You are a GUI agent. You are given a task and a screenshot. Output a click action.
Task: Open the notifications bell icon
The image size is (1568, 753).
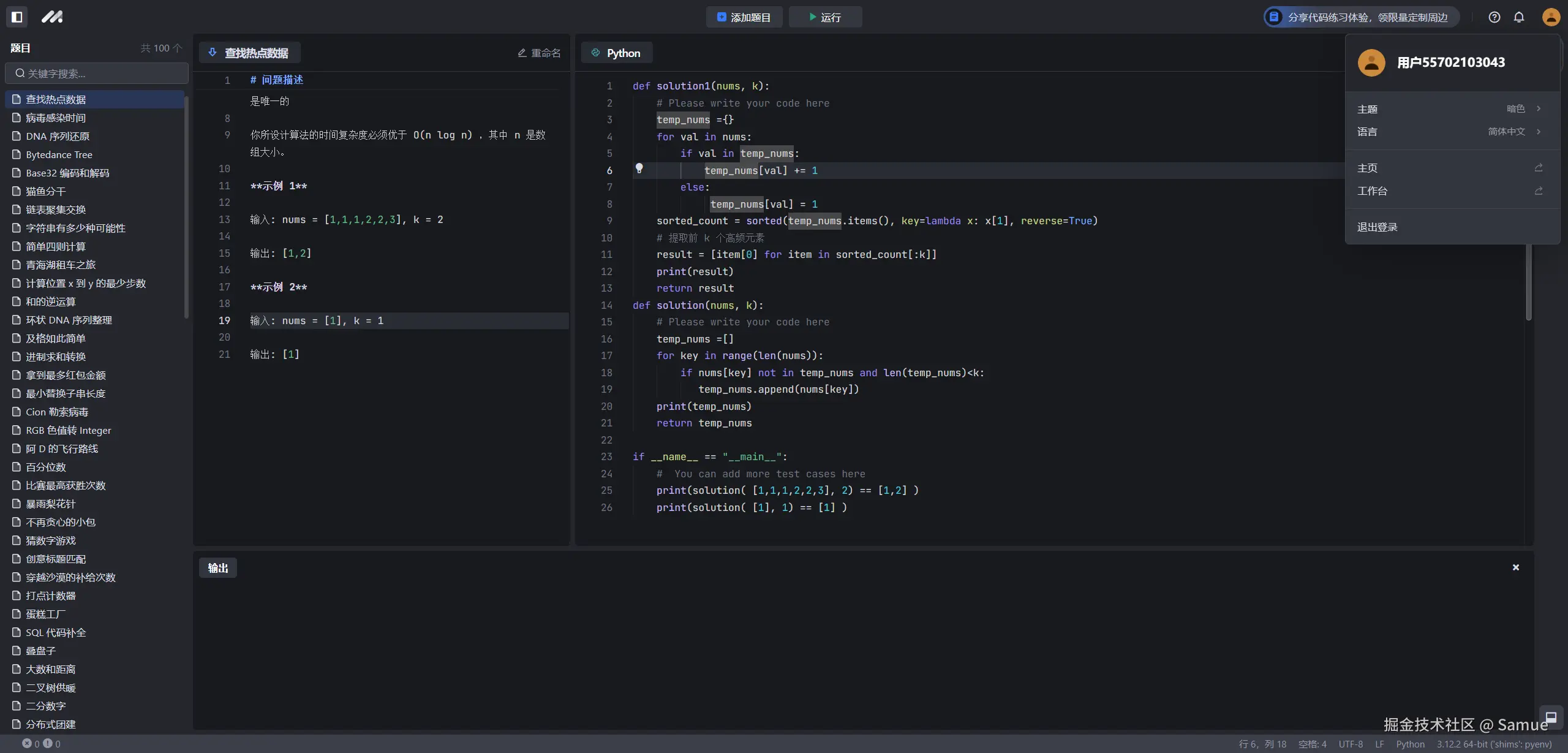pos(1519,17)
